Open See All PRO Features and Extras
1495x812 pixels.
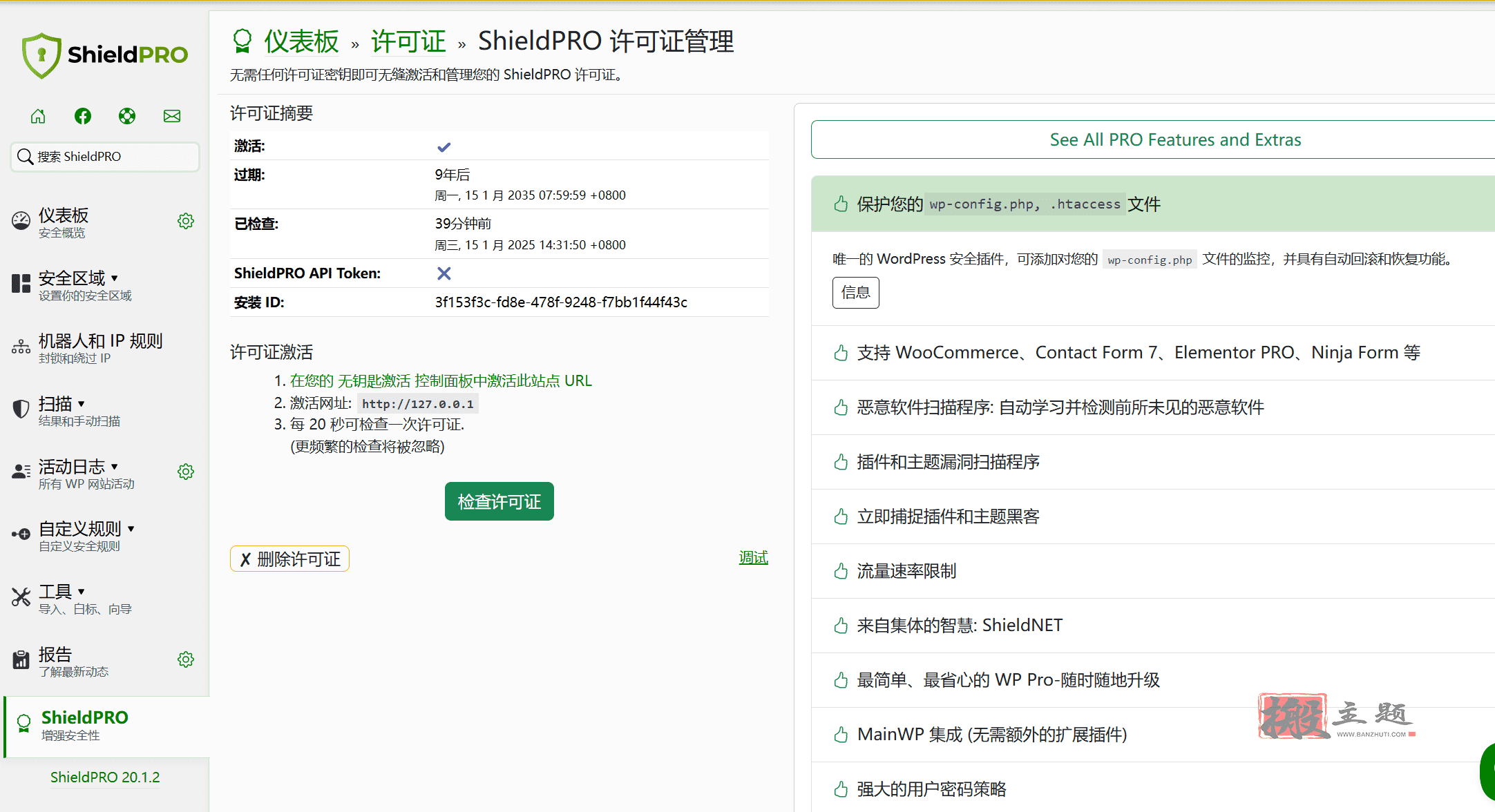click(x=1153, y=140)
